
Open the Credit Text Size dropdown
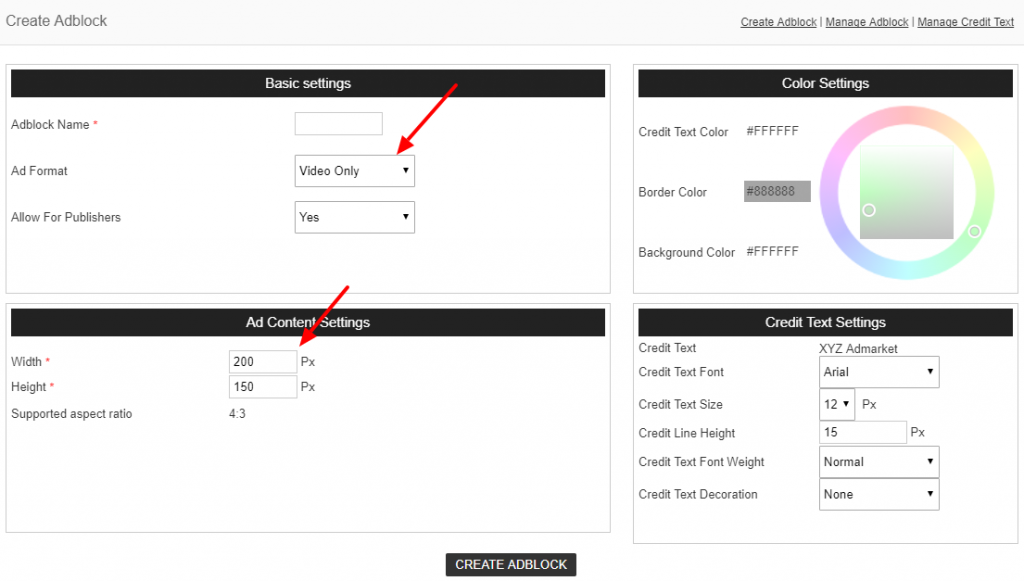click(x=837, y=404)
